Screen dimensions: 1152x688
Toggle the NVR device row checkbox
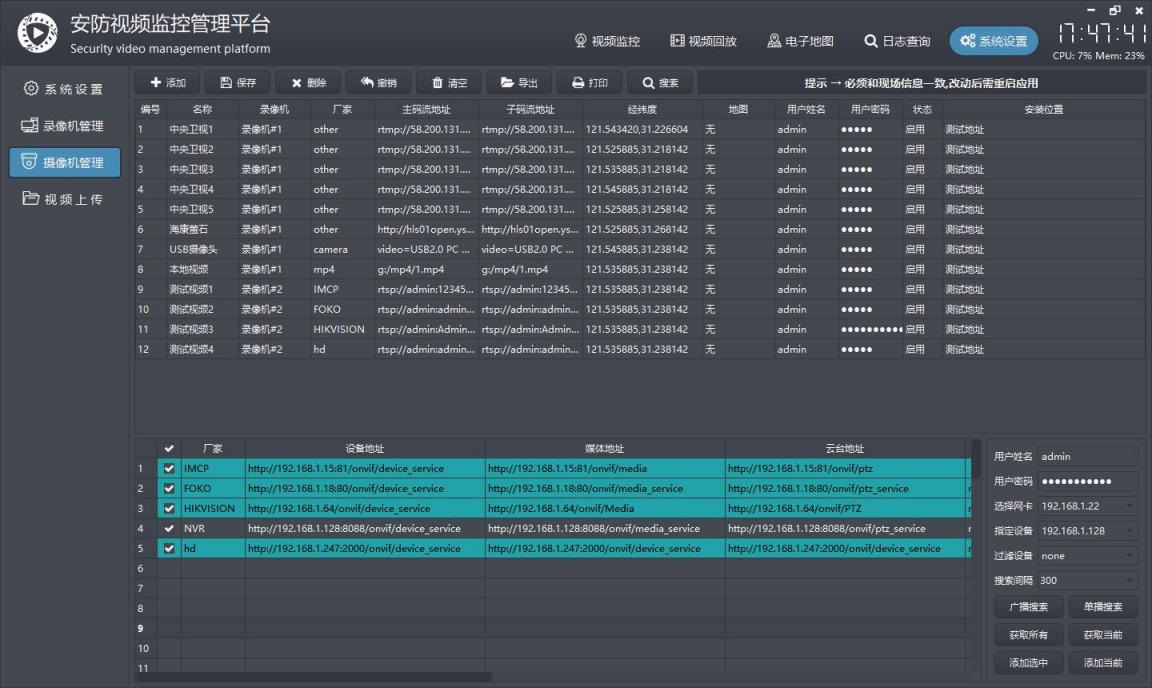coord(169,528)
